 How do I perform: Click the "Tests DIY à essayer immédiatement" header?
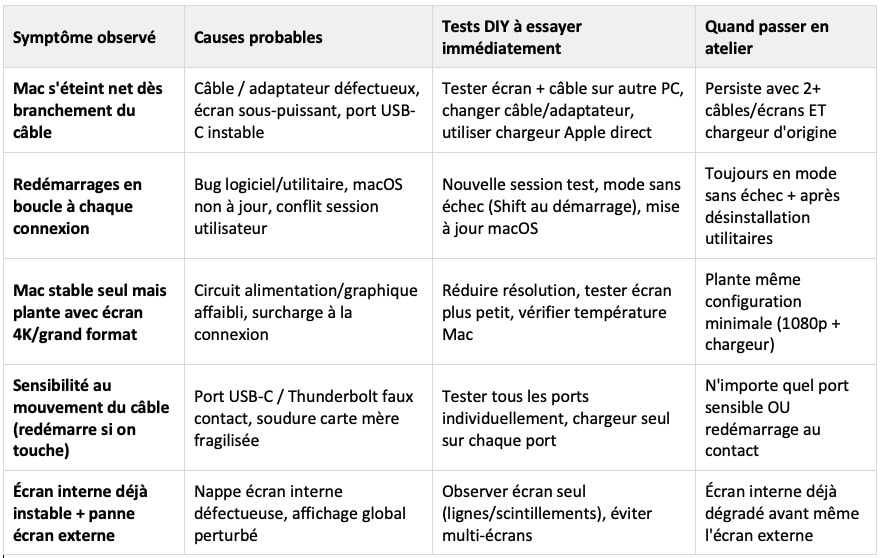point(513,37)
